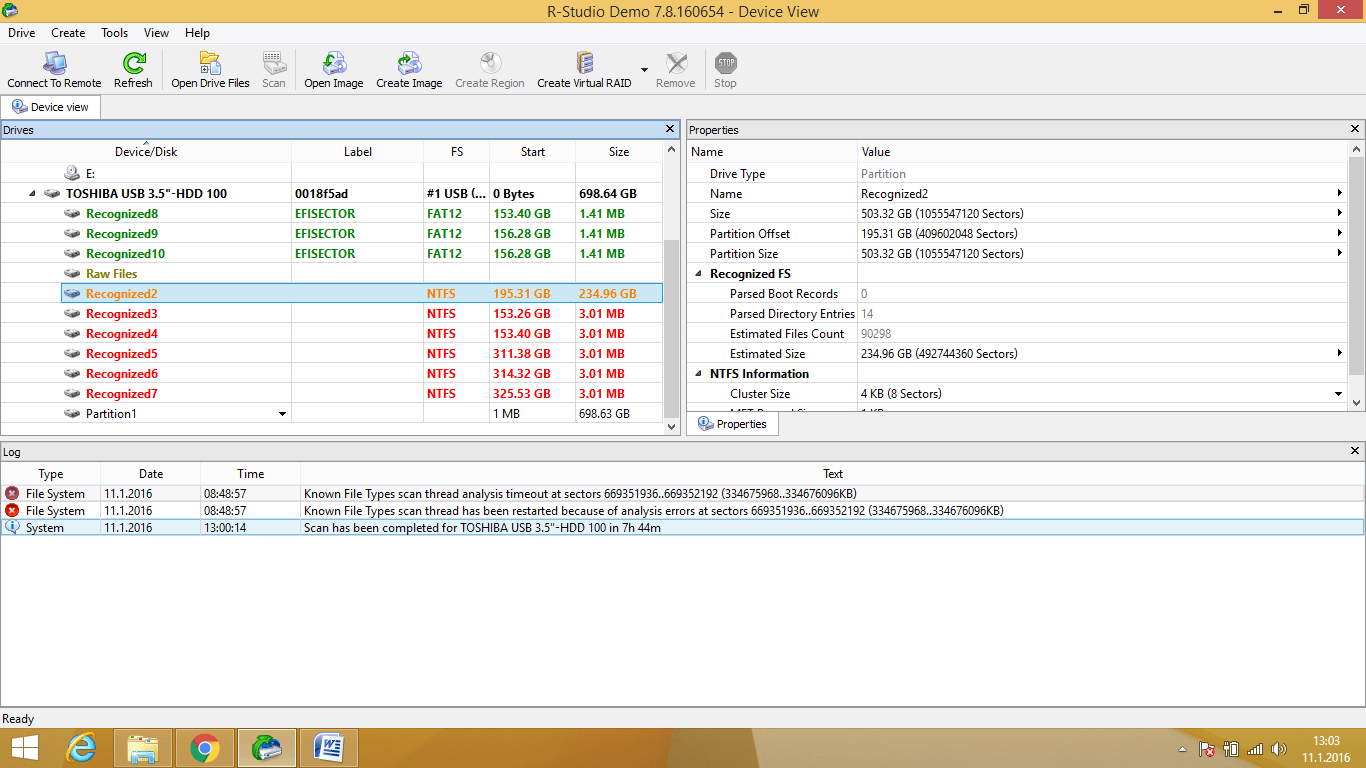Click the Drives panel scrollbar up arrow
1366x768 pixels.
point(671,149)
